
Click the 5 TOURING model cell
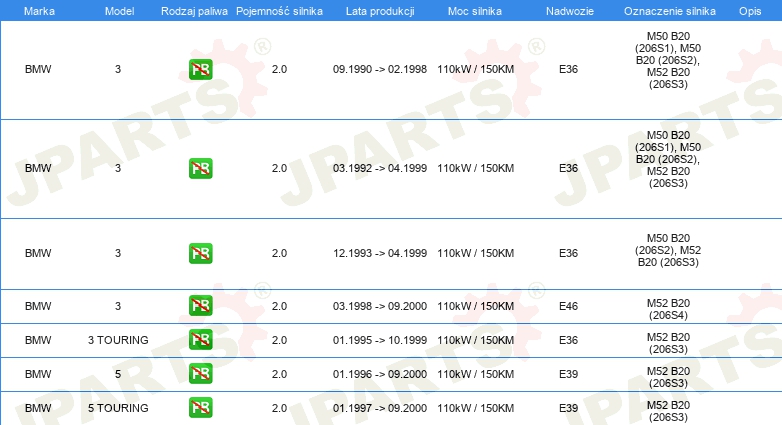click(x=118, y=408)
